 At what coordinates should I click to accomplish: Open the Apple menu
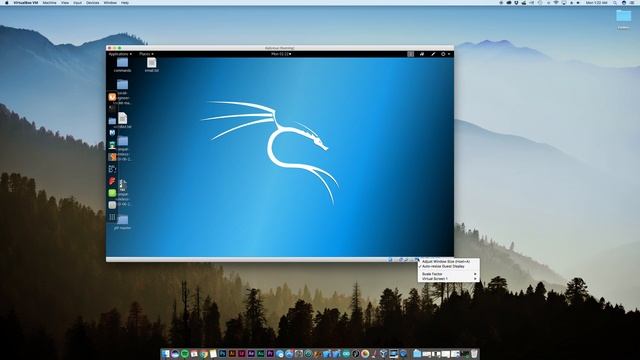tap(7, 2)
